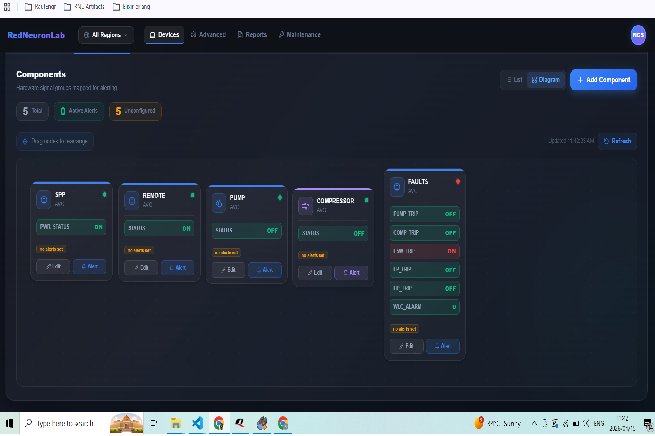Select PWR STATUS row on SPP card
Image resolution: width=655 pixels, height=436 pixels.
click(x=71, y=227)
